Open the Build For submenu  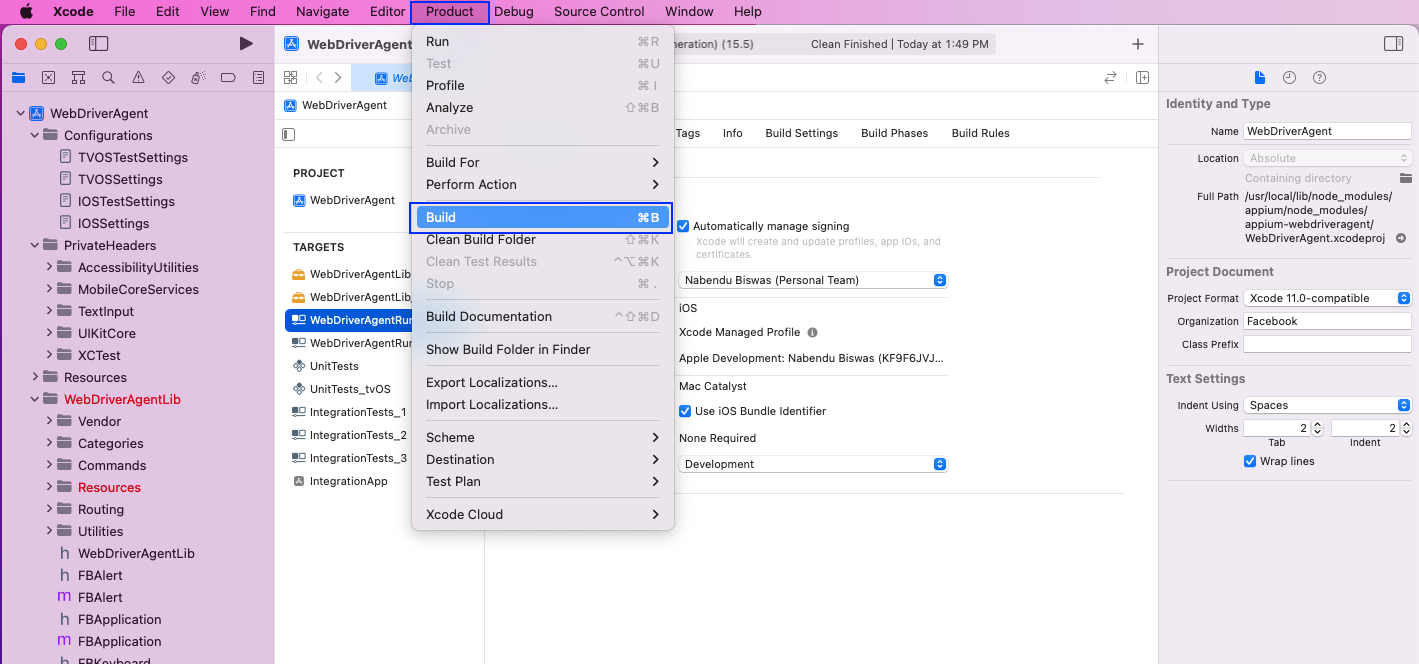tap(543, 162)
